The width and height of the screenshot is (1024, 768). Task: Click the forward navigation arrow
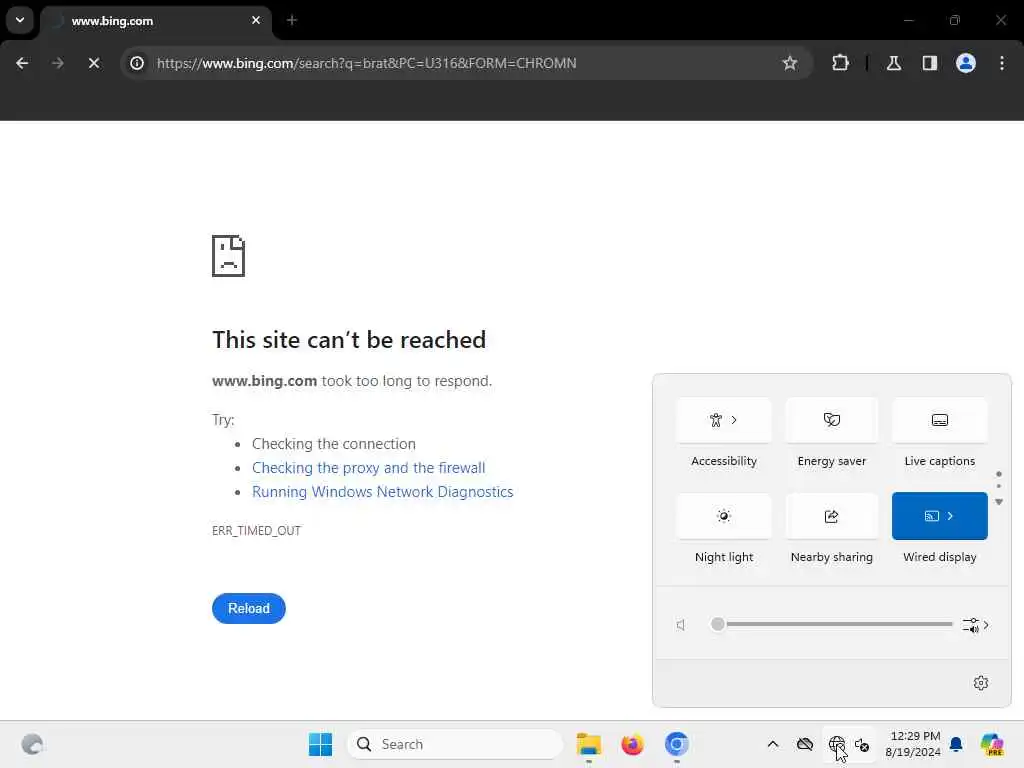[57, 63]
